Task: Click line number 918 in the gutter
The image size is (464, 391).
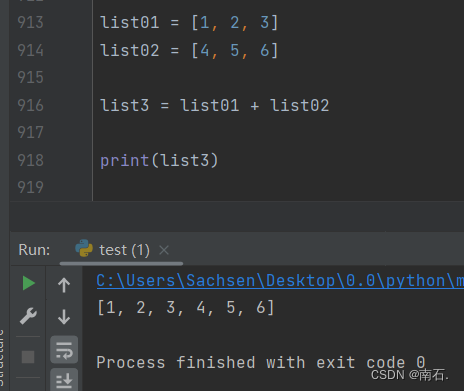Action: 30,160
